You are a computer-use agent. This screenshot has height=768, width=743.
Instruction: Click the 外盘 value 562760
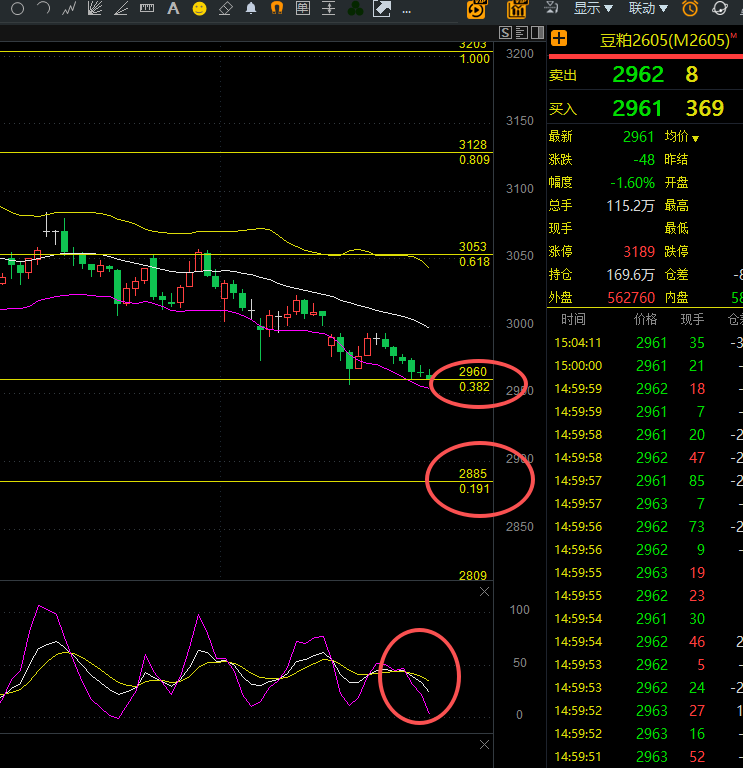[631, 298]
